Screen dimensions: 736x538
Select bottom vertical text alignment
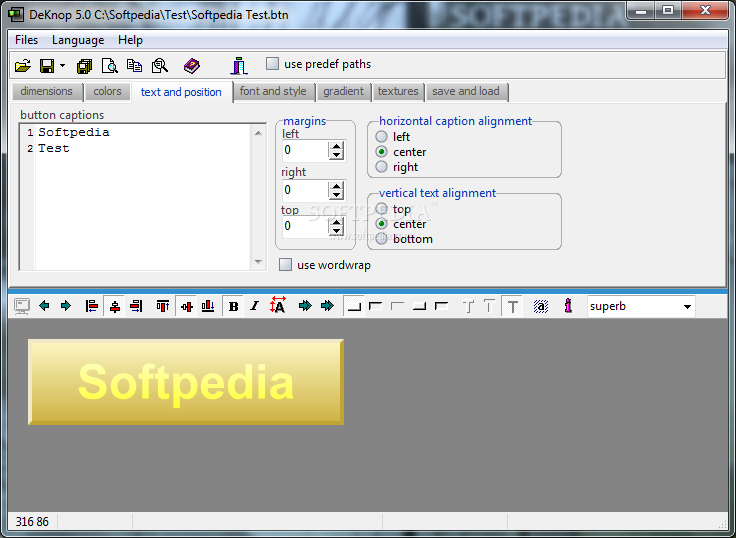tap(382, 239)
